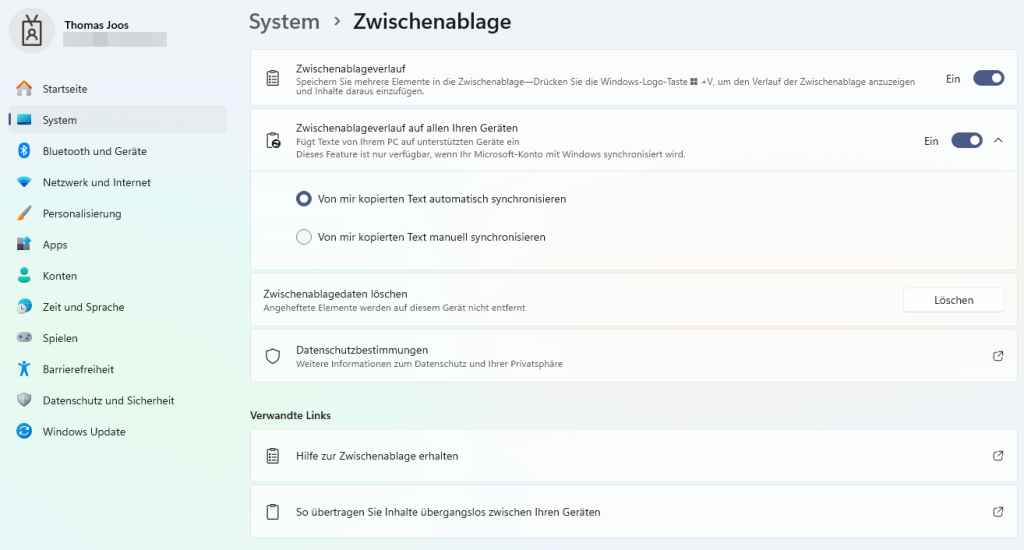1024x550 pixels.
Task: Click the Thomas Joos account name
Action: click(x=97, y=25)
